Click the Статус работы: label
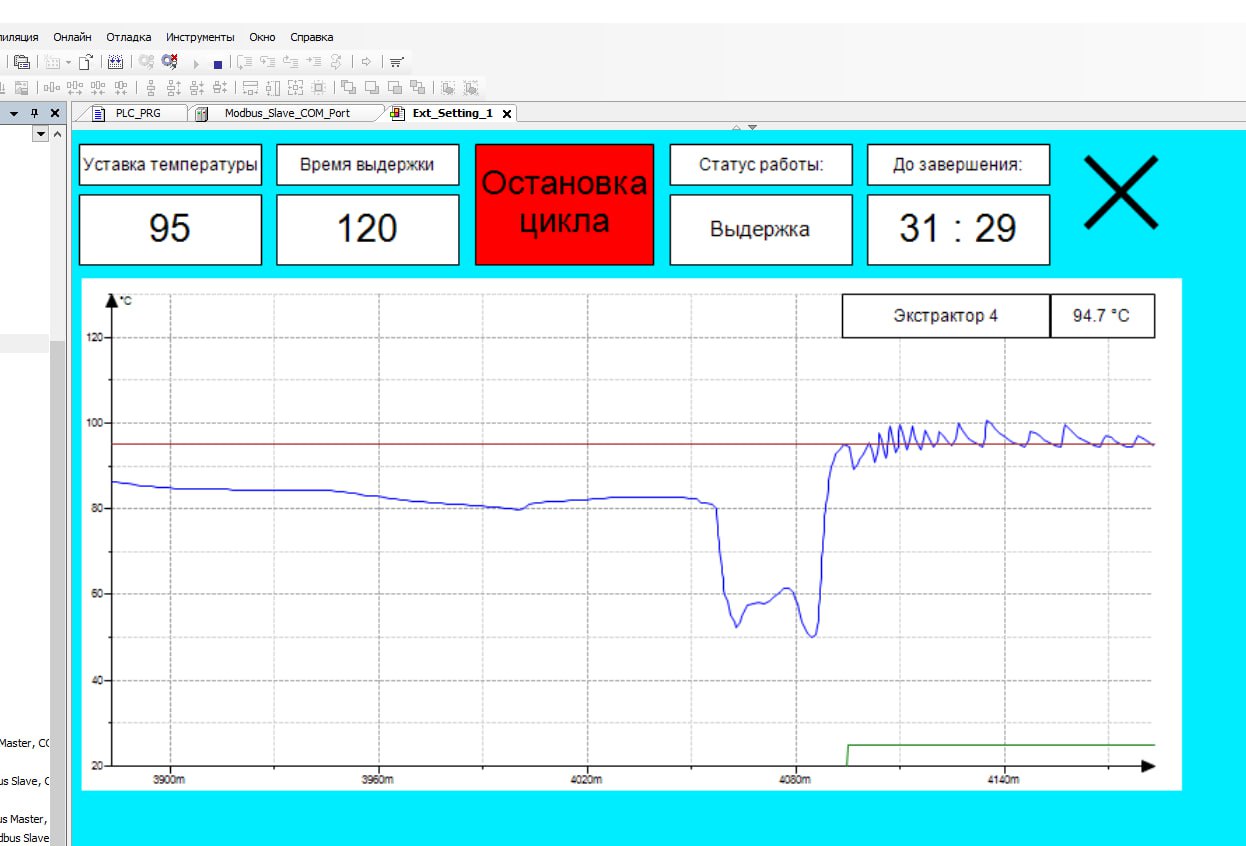 coord(761,165)
